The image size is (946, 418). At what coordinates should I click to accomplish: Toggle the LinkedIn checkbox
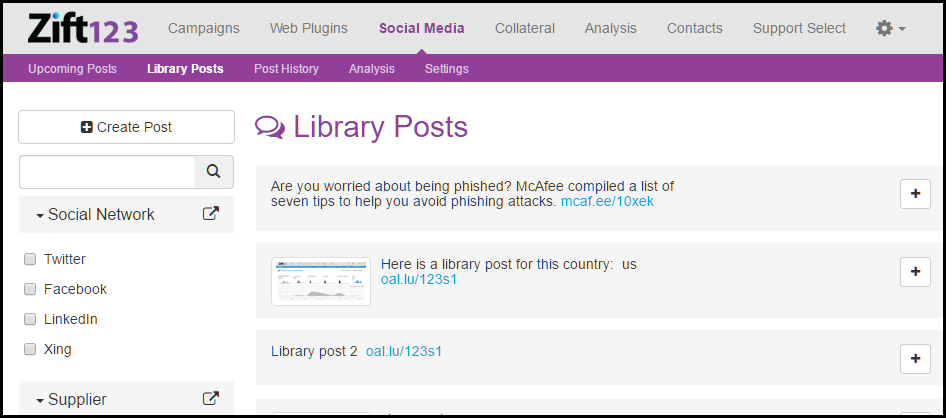30,319
